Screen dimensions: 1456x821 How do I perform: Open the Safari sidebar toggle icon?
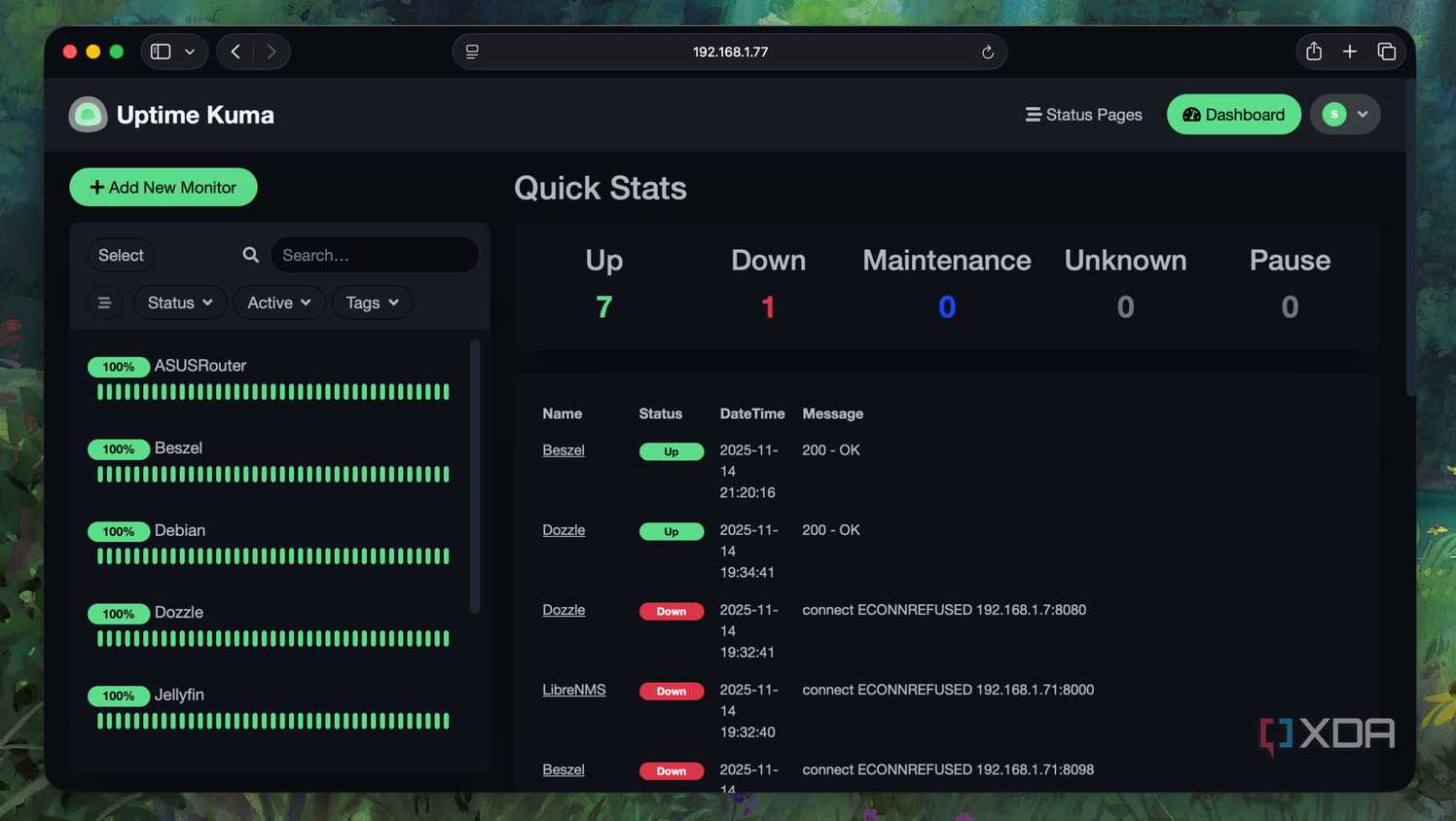coord(162,52)
